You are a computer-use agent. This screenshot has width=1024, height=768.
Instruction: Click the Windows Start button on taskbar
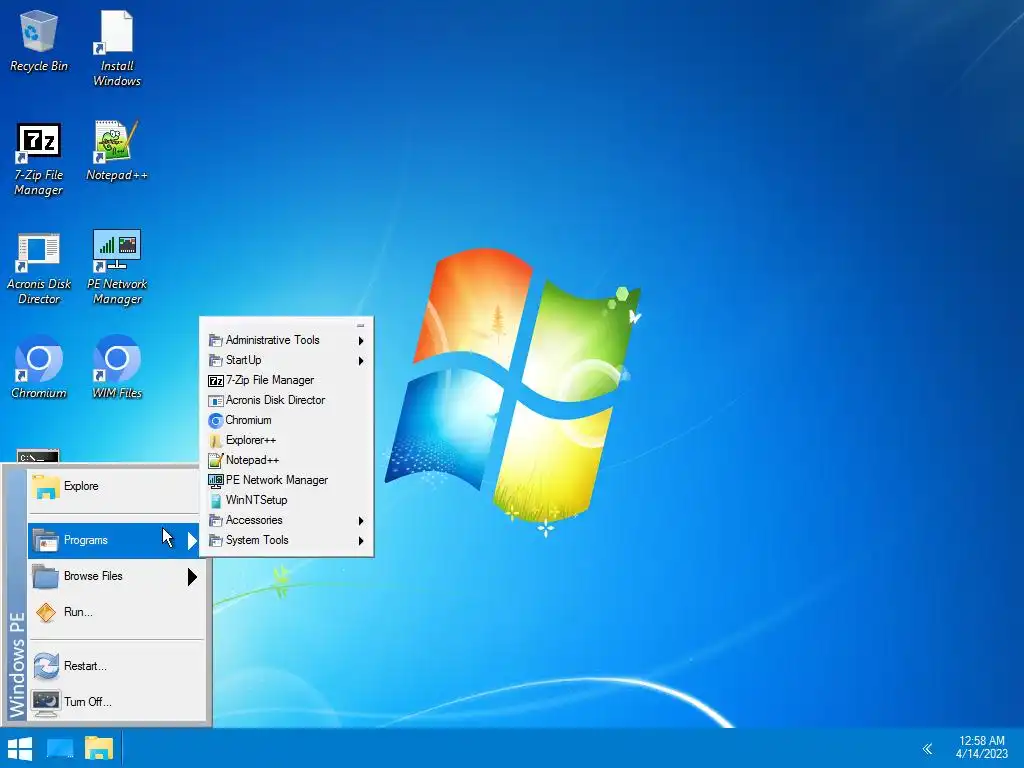click(x=20, y=748)
